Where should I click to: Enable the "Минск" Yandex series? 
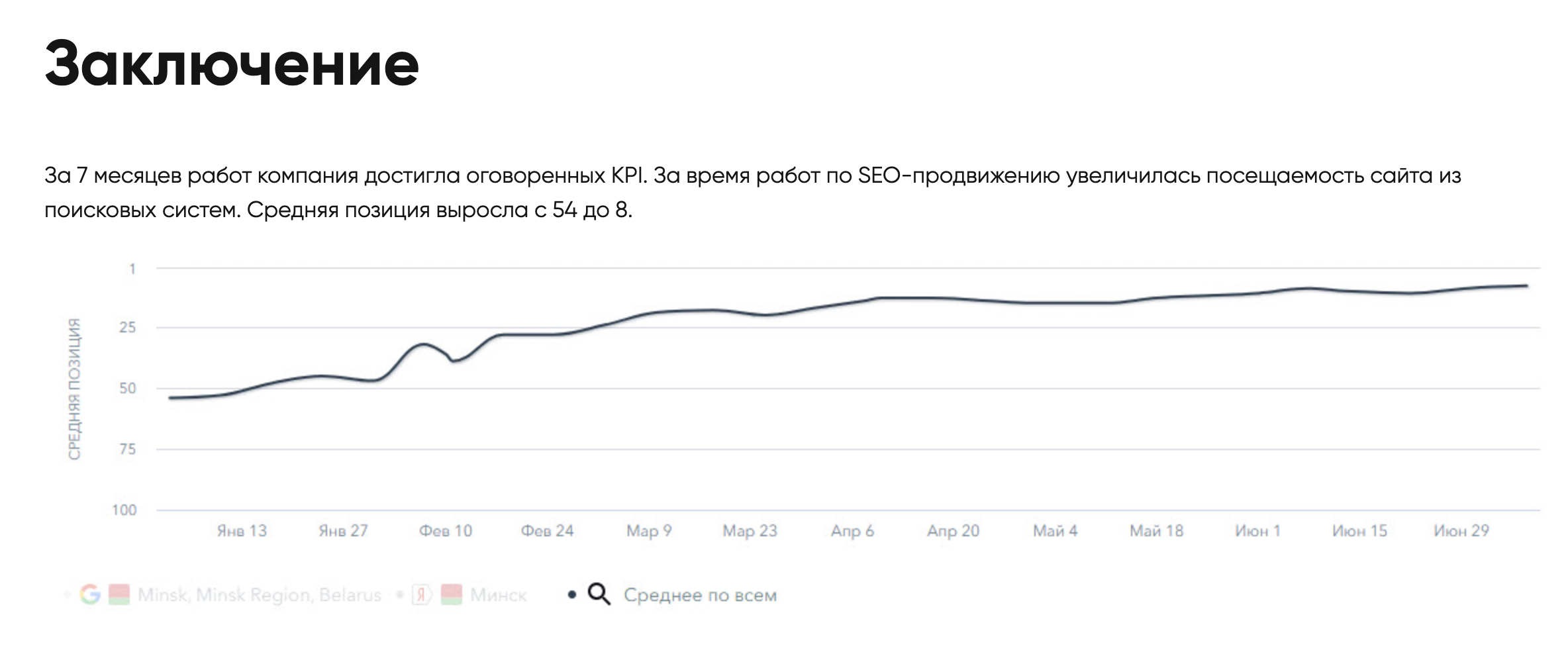pyautogui.click(x=498, y=595)
